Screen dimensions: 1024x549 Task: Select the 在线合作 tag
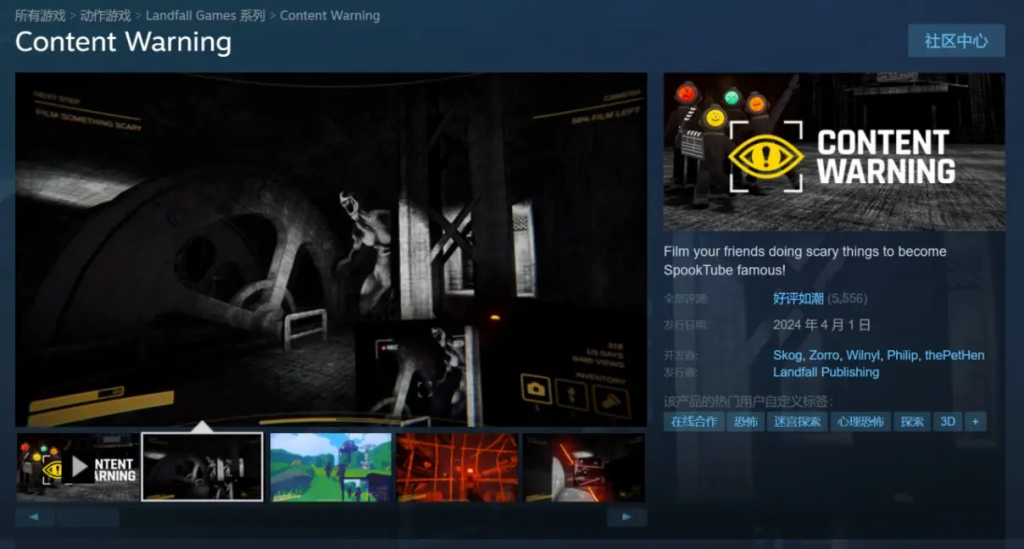point(694,422)
